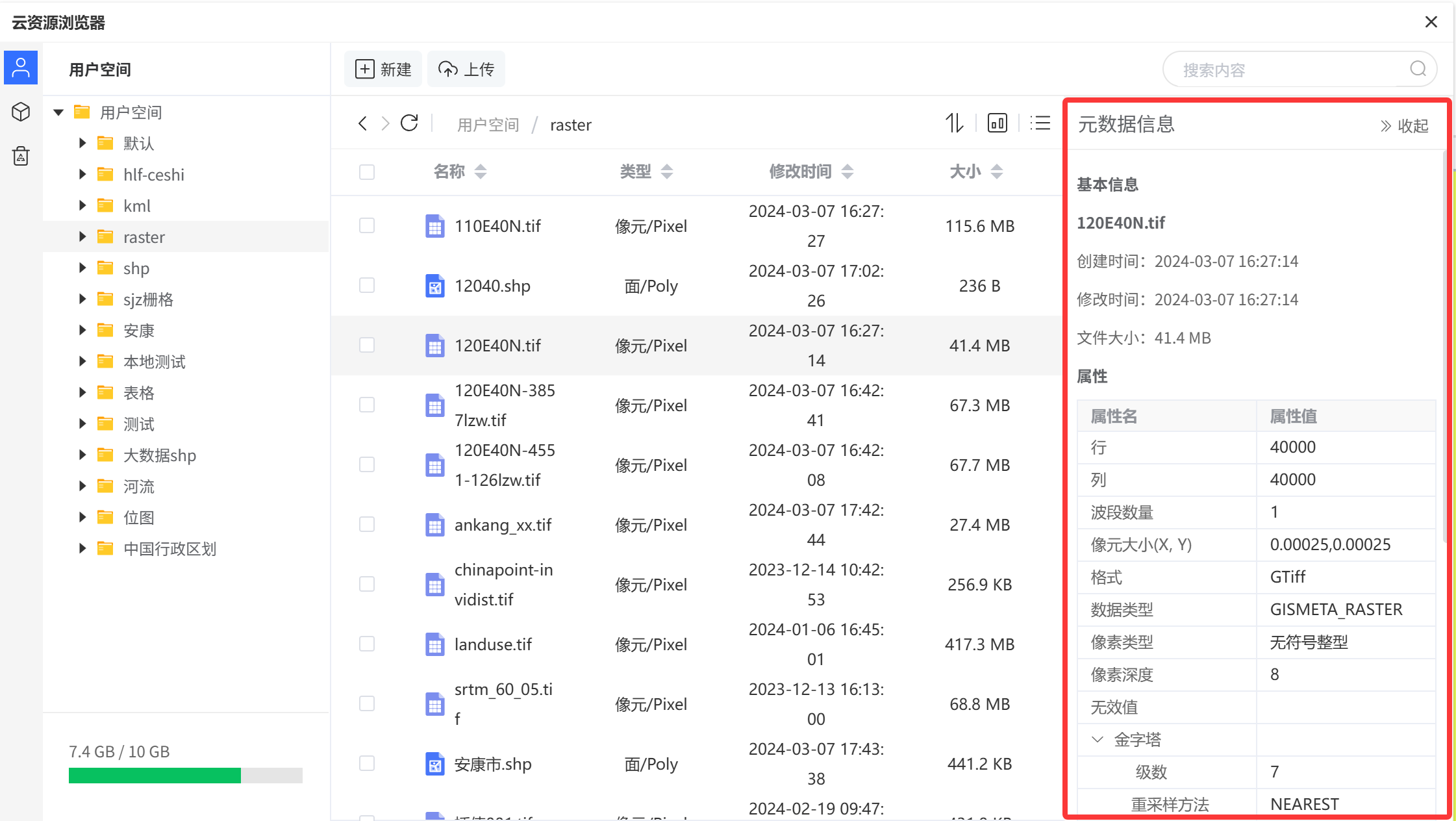Check the 110E40N.tif row checkbox
This screenshot has width=1456, height=821.
367,225
